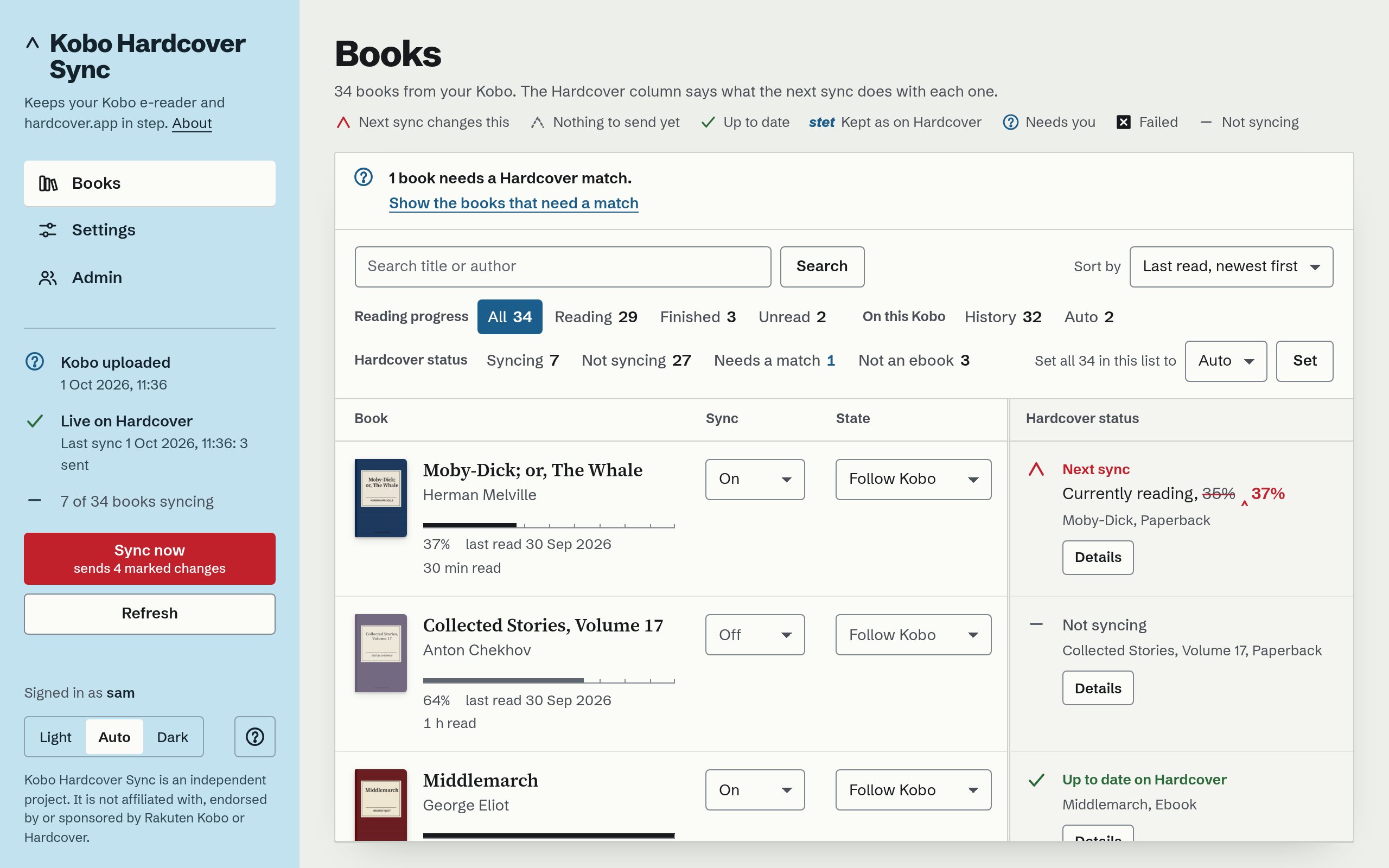Click the Settings sliders icon

48,230
